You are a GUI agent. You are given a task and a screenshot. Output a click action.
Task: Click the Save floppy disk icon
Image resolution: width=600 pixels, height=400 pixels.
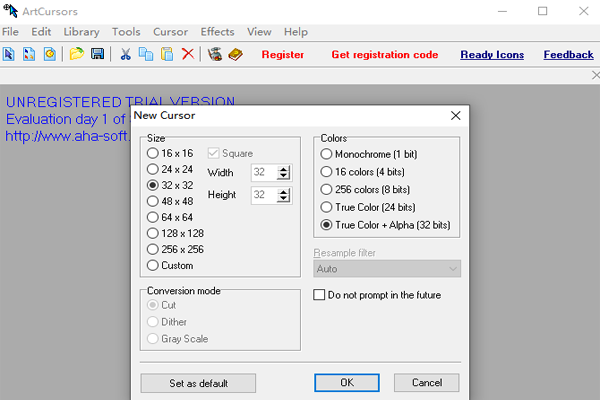(x=97, y=54)
